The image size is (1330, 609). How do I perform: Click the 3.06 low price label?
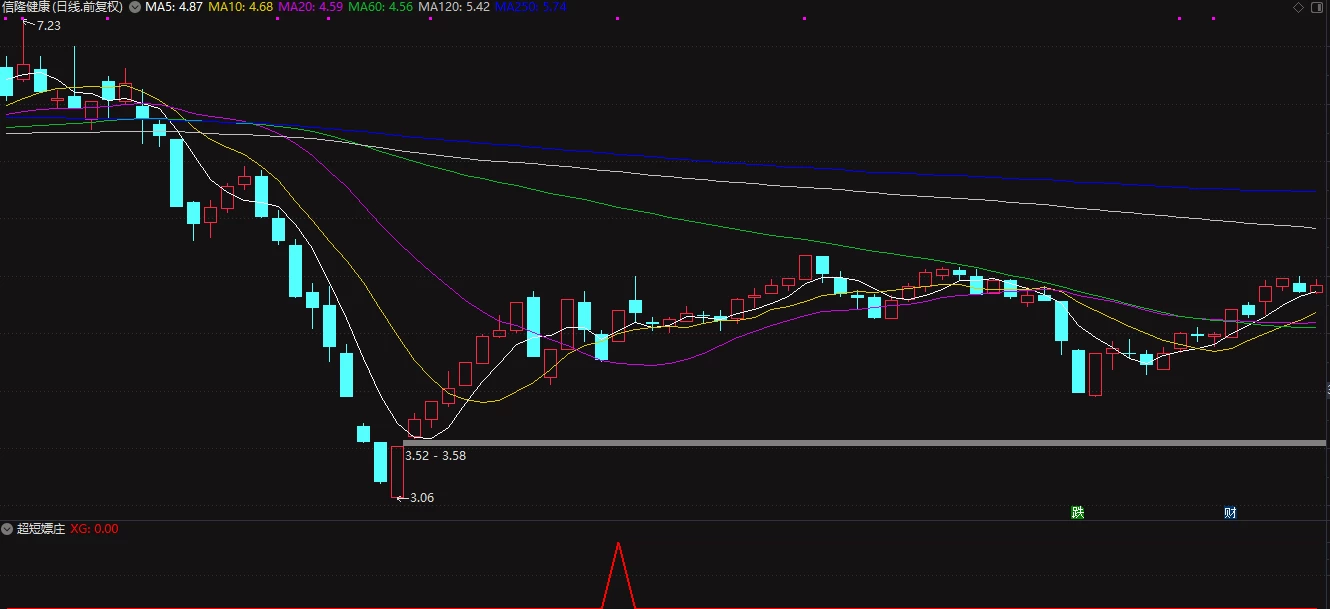point(422,497)
